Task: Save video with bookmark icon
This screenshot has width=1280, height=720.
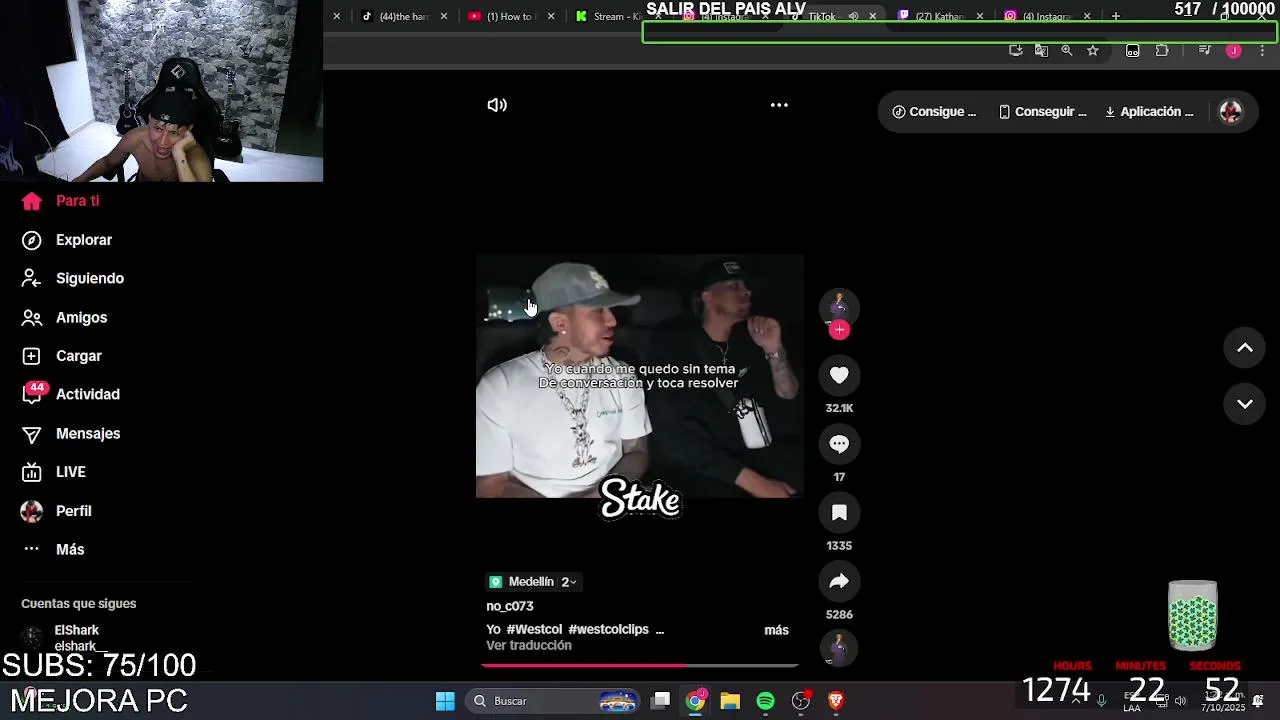Action: (x=839, y=513)
